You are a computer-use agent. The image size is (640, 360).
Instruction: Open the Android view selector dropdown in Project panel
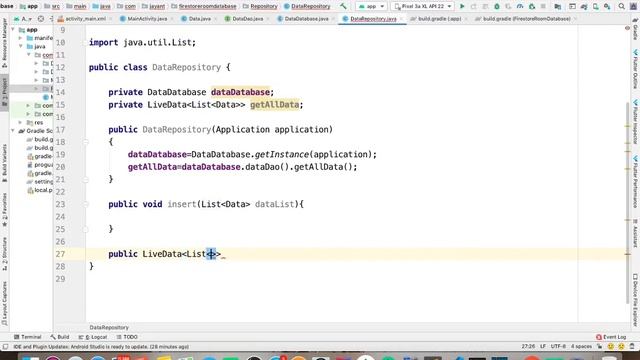click(23, 19)
